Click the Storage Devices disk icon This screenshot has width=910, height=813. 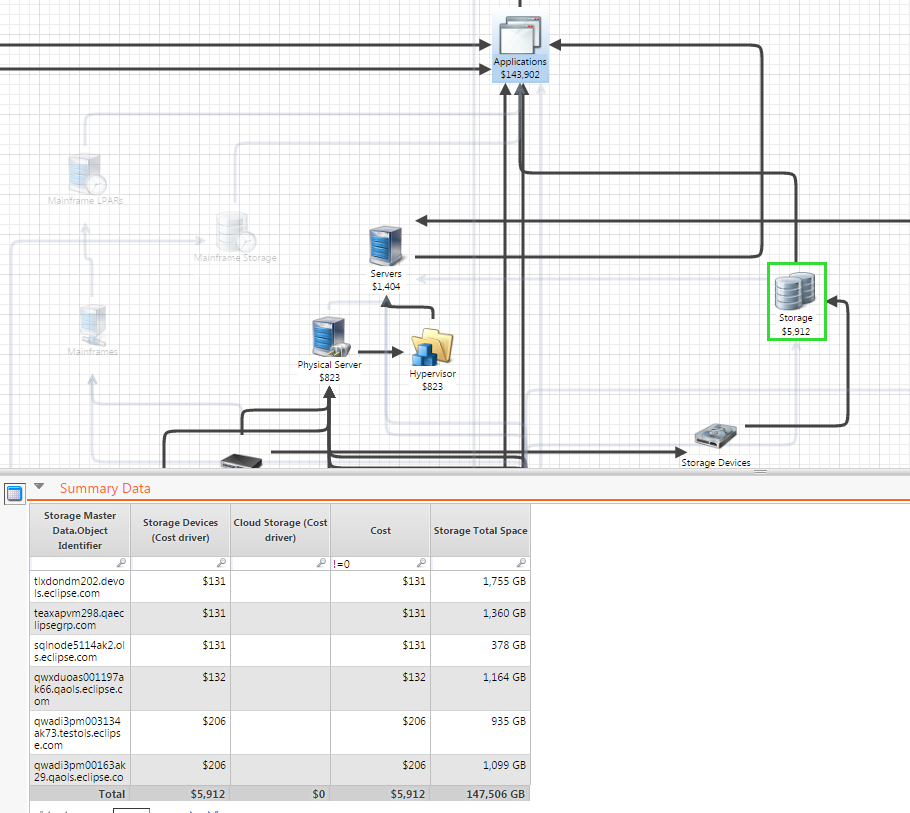[x=716, y=436]
